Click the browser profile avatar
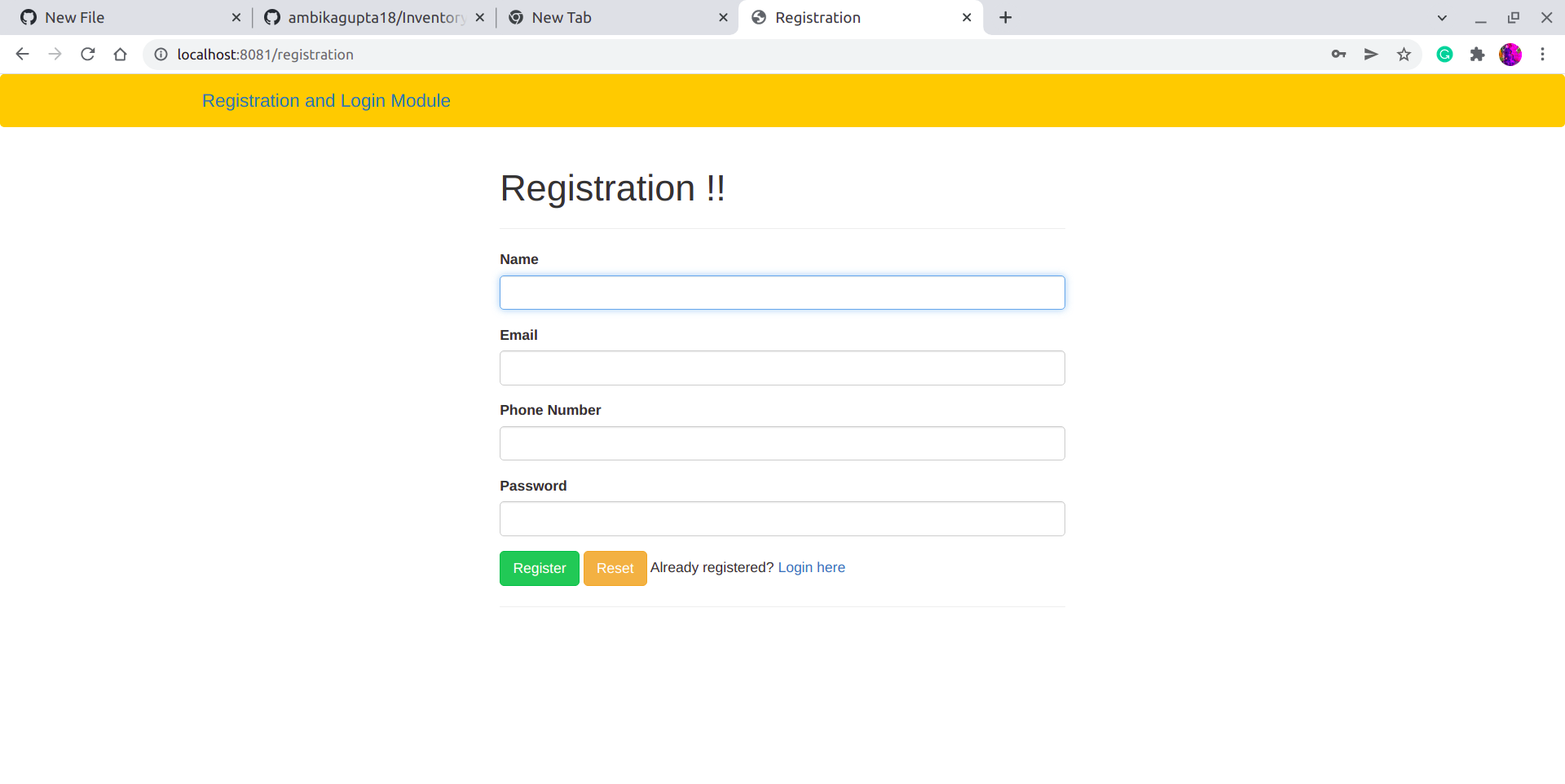The image size is (1565, 784). pyautogui.click(x=1510, y=54)
